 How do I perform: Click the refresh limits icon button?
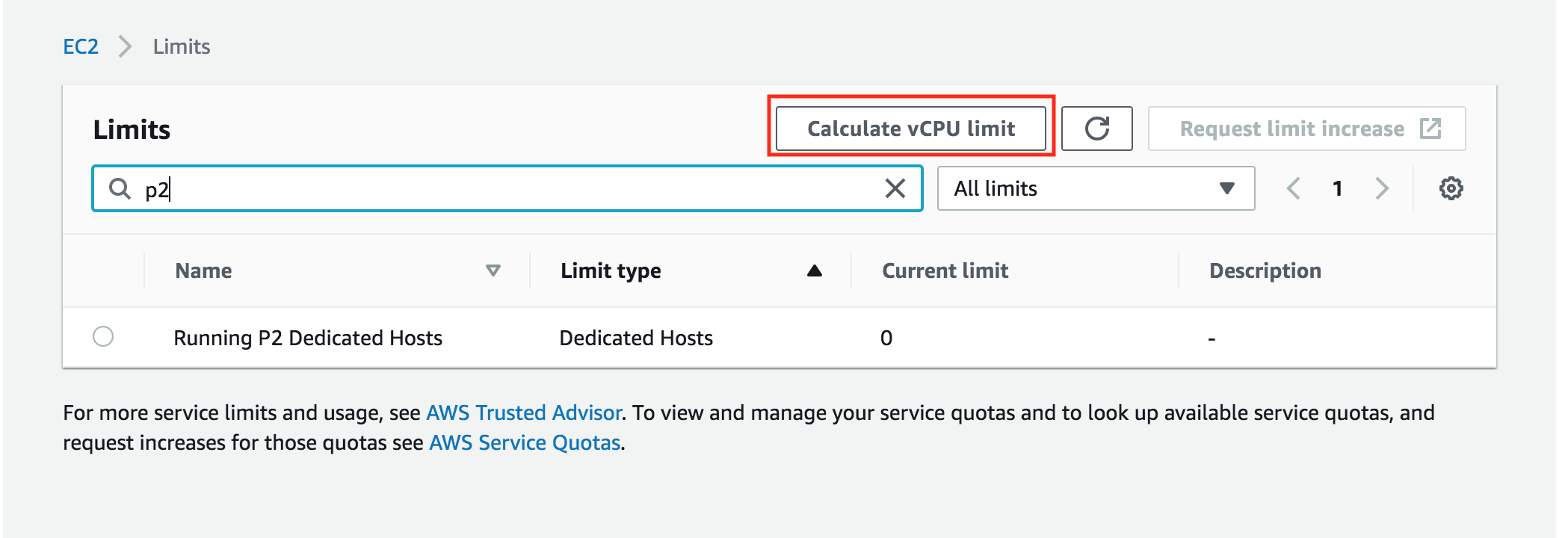pyautogui.click(x=1096, y=129)
